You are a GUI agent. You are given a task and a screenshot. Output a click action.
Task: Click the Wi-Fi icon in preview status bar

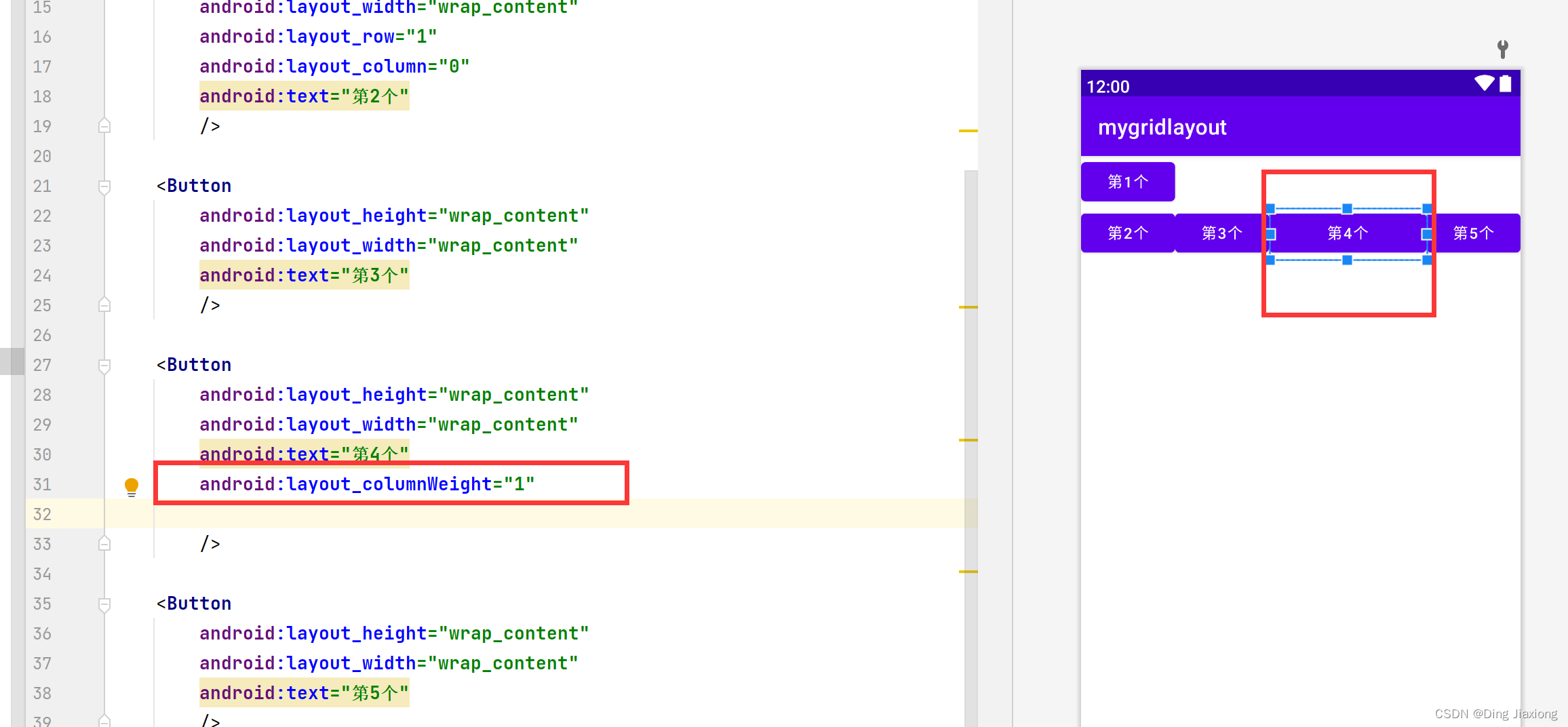point(1485,83)
